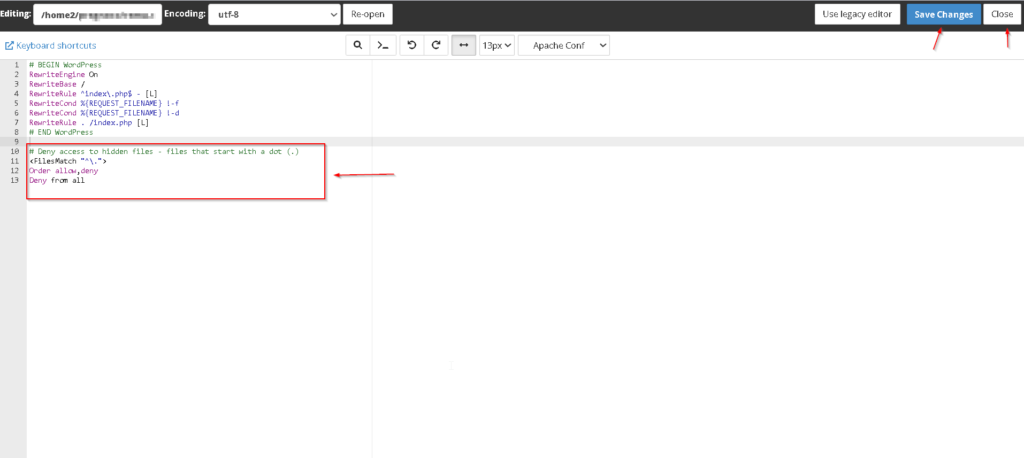
Task: Click the 'RewriteRule ^index\.php$ - [L]' line
Action: click(93, 93)
